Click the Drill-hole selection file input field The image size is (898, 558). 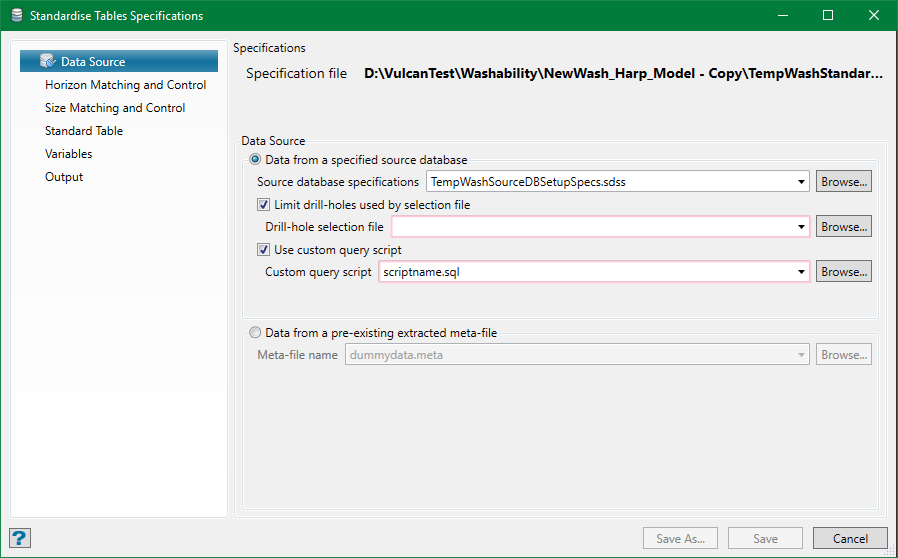tap(590, 227)
